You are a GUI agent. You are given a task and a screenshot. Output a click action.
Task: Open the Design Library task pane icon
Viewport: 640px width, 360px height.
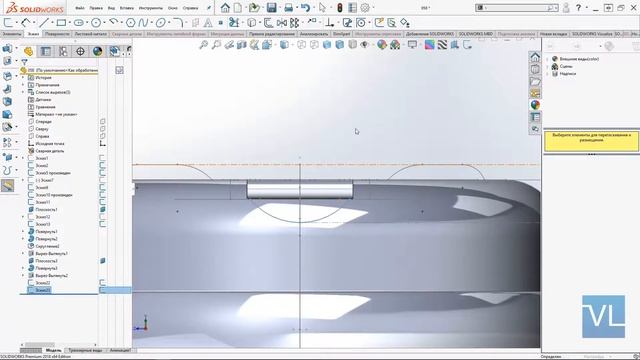(x=535, y=69)
